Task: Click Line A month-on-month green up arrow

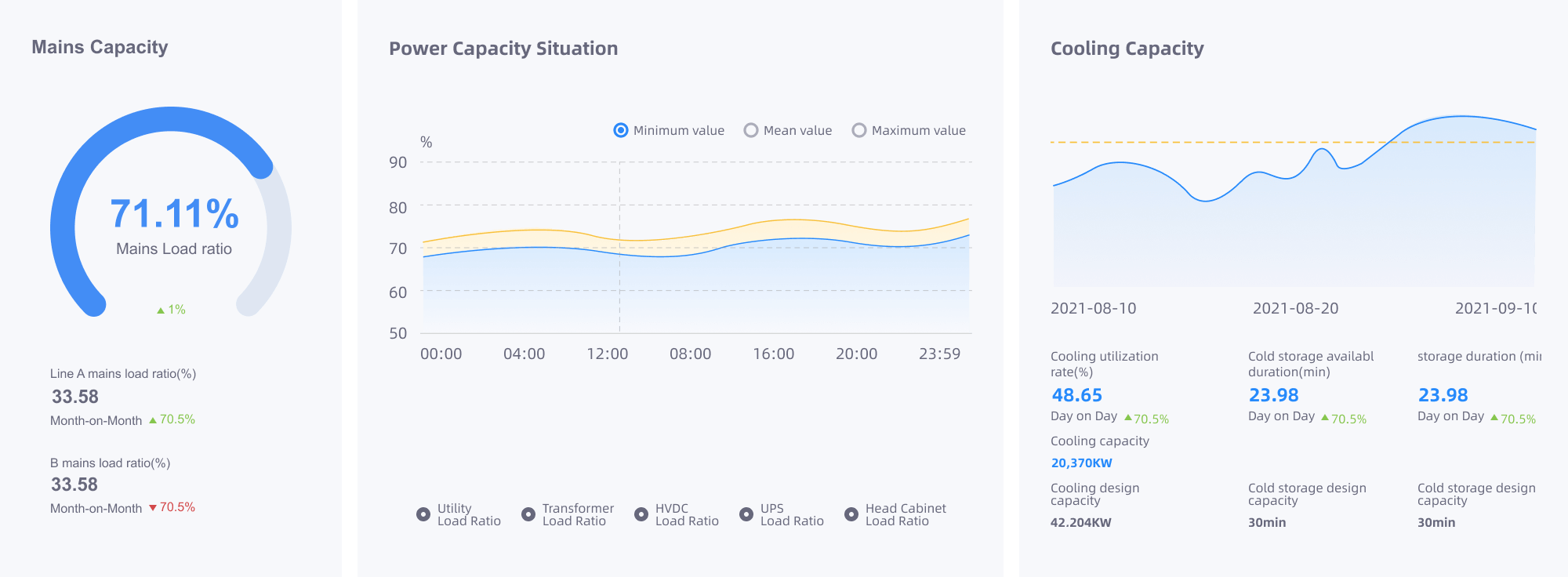Action: (x=153, y=420)
